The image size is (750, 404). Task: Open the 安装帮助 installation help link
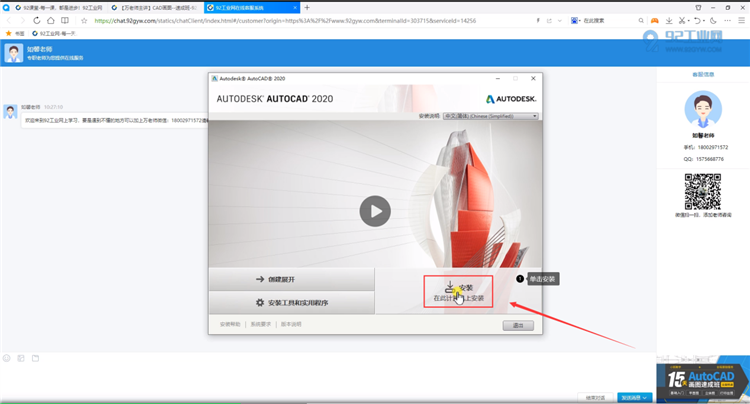230,324
